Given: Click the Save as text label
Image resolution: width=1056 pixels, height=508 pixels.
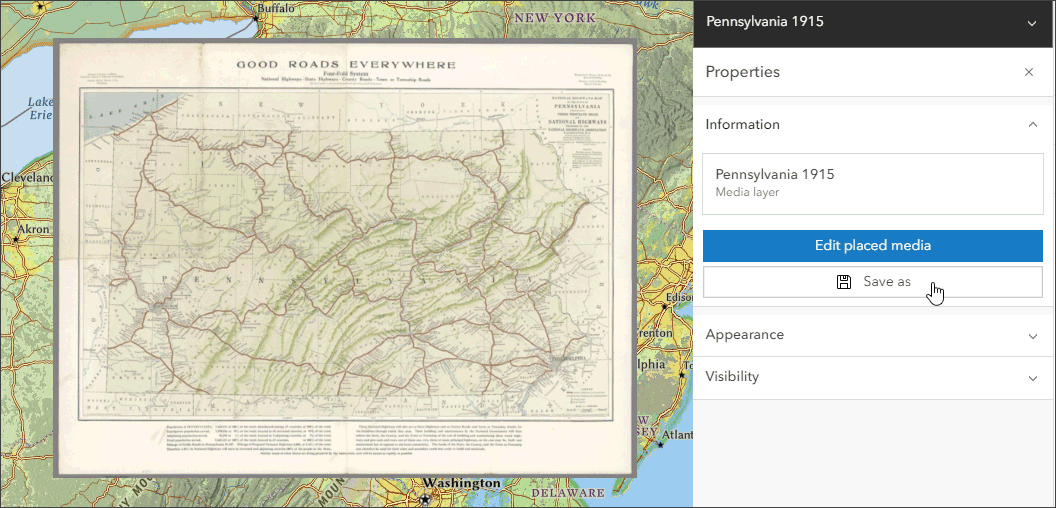Looking at the screenshot, I should coord(887,282).
